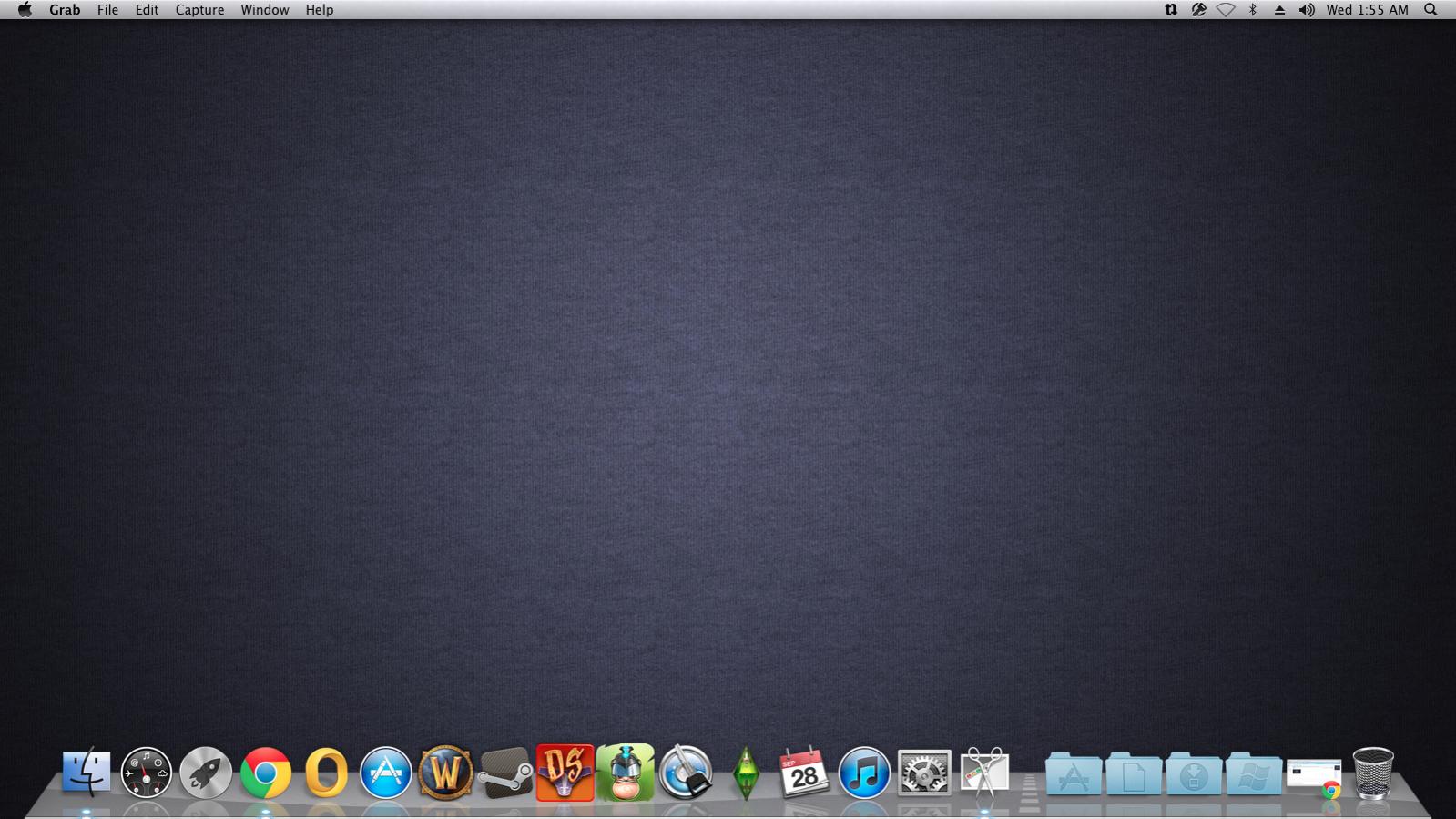Open the File menu
The image size is (1456, 819).
pyautogui.click(x=107, y=10)
